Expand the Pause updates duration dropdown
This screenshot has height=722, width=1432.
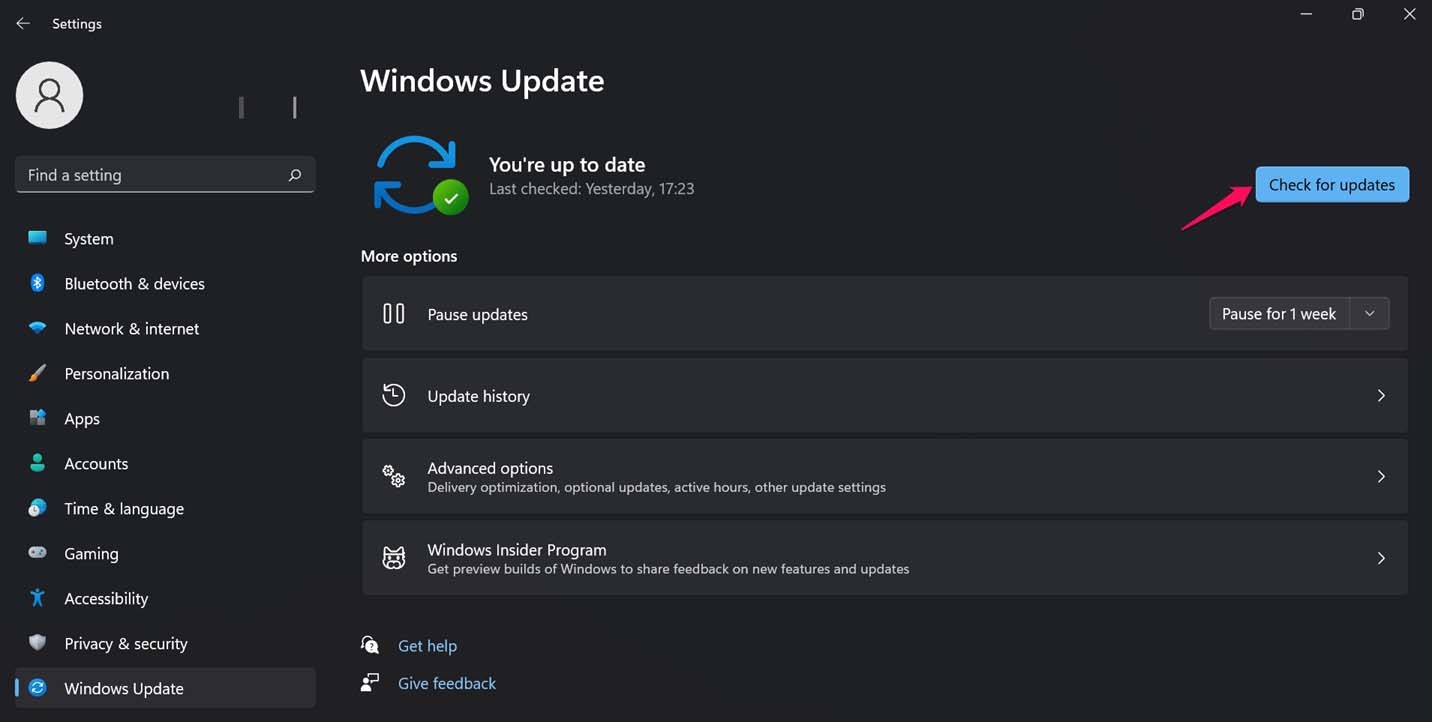[1369, 313]
